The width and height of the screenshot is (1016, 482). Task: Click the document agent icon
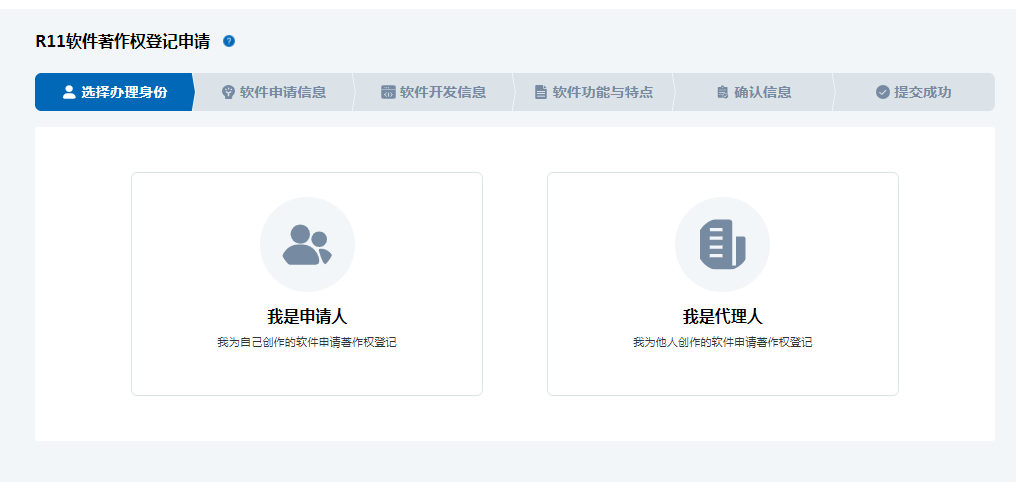click(722, 245)
